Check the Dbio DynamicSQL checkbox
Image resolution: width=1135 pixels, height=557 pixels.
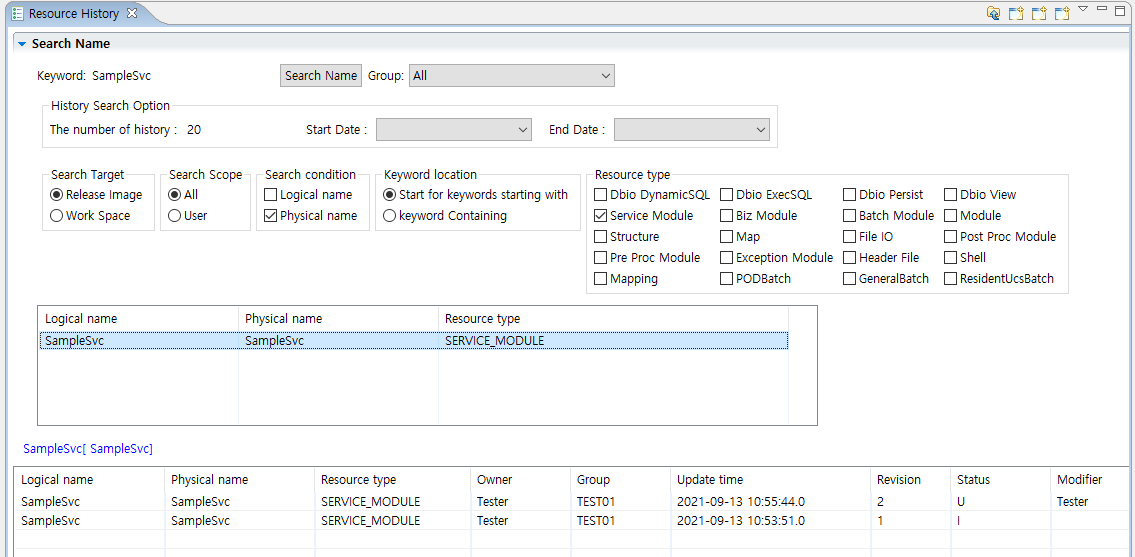pos(601,195)
